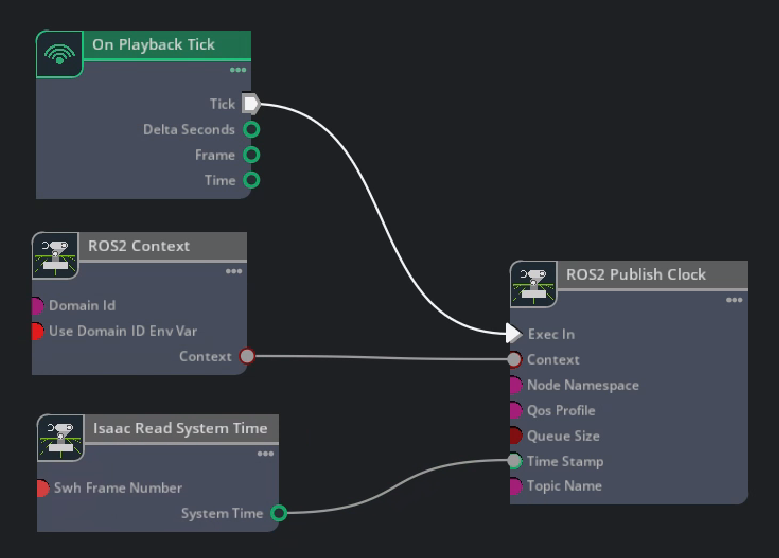
Task: Click the Exec In input arrow port
Action: point(514,333)
